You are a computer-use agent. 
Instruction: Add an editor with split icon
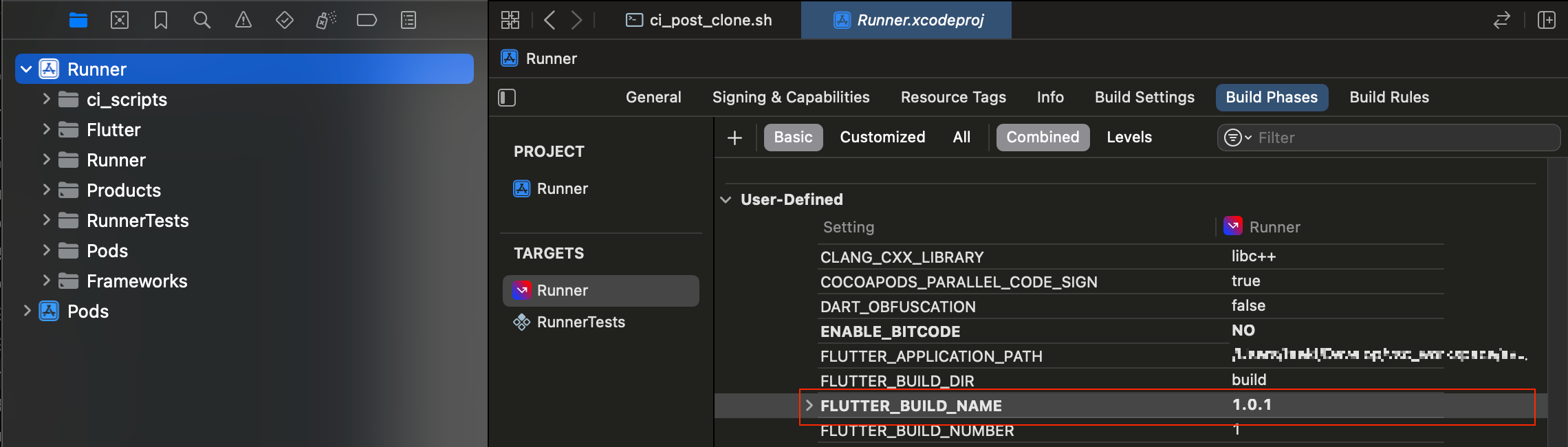click(x=1547, y=21)
